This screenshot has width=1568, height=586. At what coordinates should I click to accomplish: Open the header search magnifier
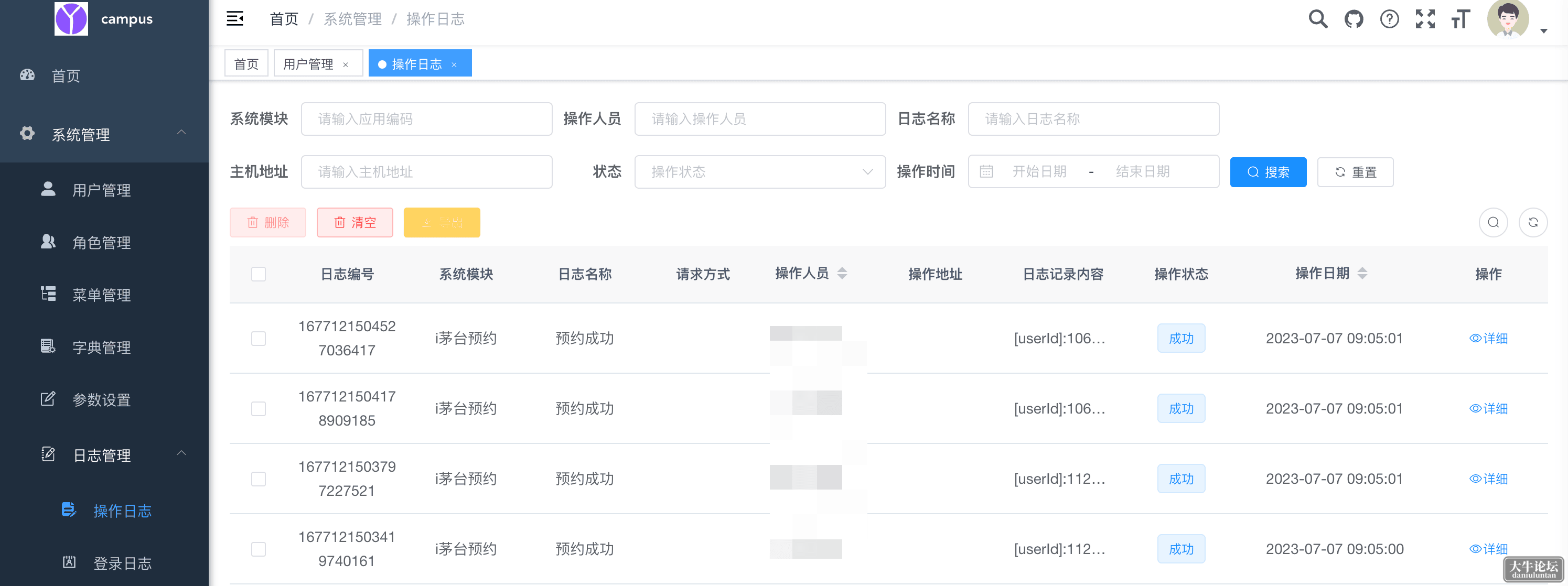[1318, 19]
